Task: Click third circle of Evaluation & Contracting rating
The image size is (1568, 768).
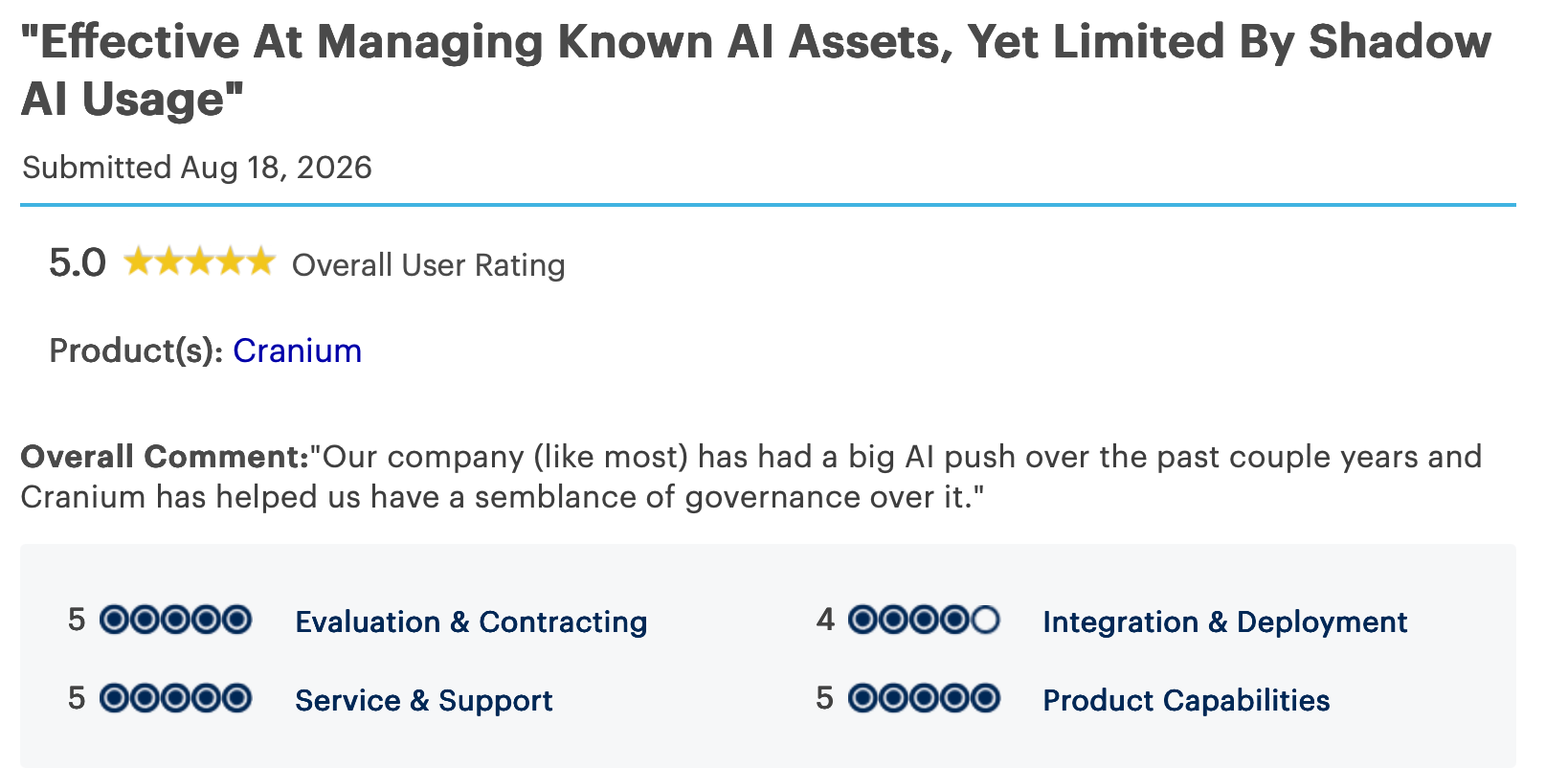Action: coord(175,621)
